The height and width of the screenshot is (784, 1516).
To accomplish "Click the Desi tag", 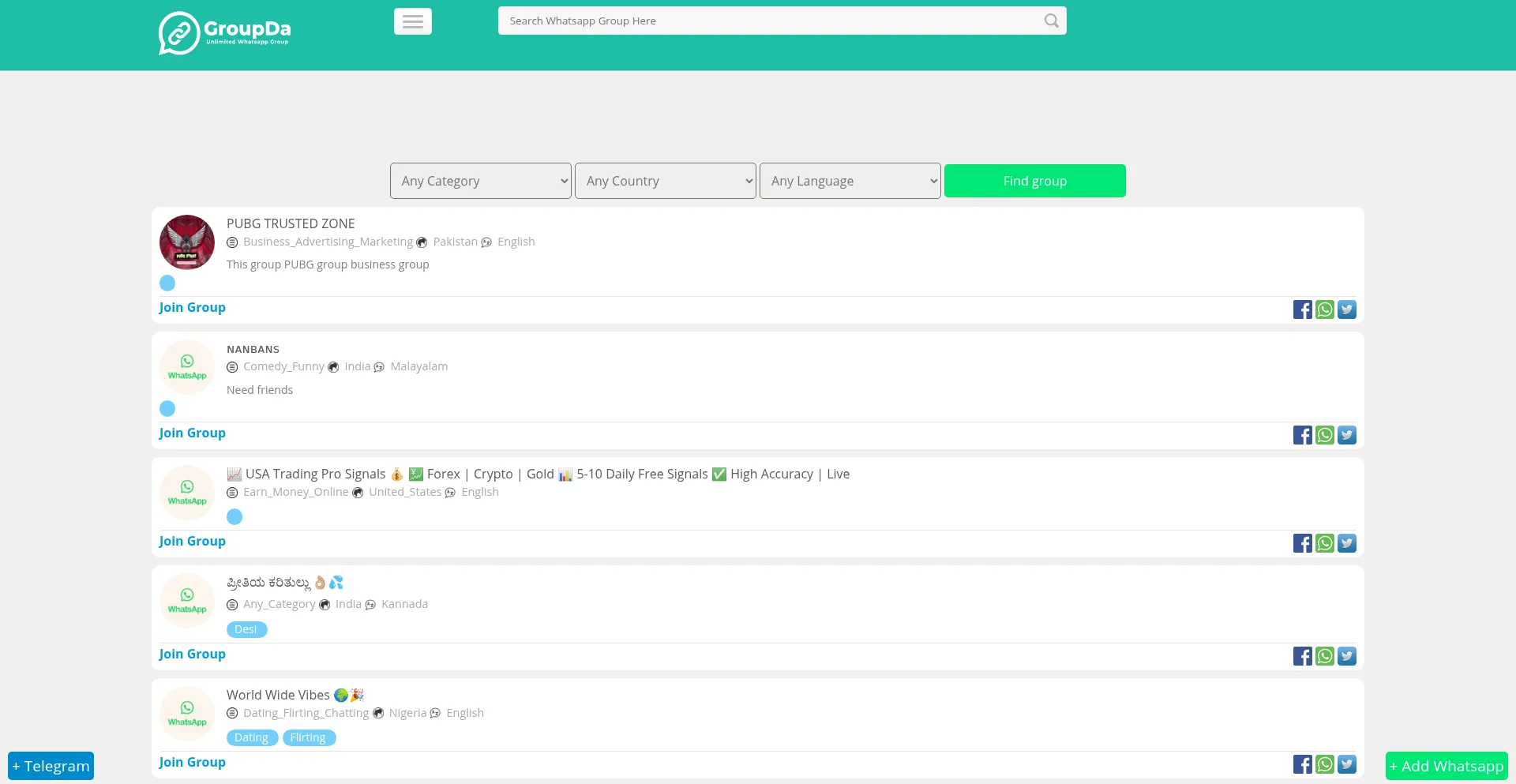I will (x=246, y=629).
